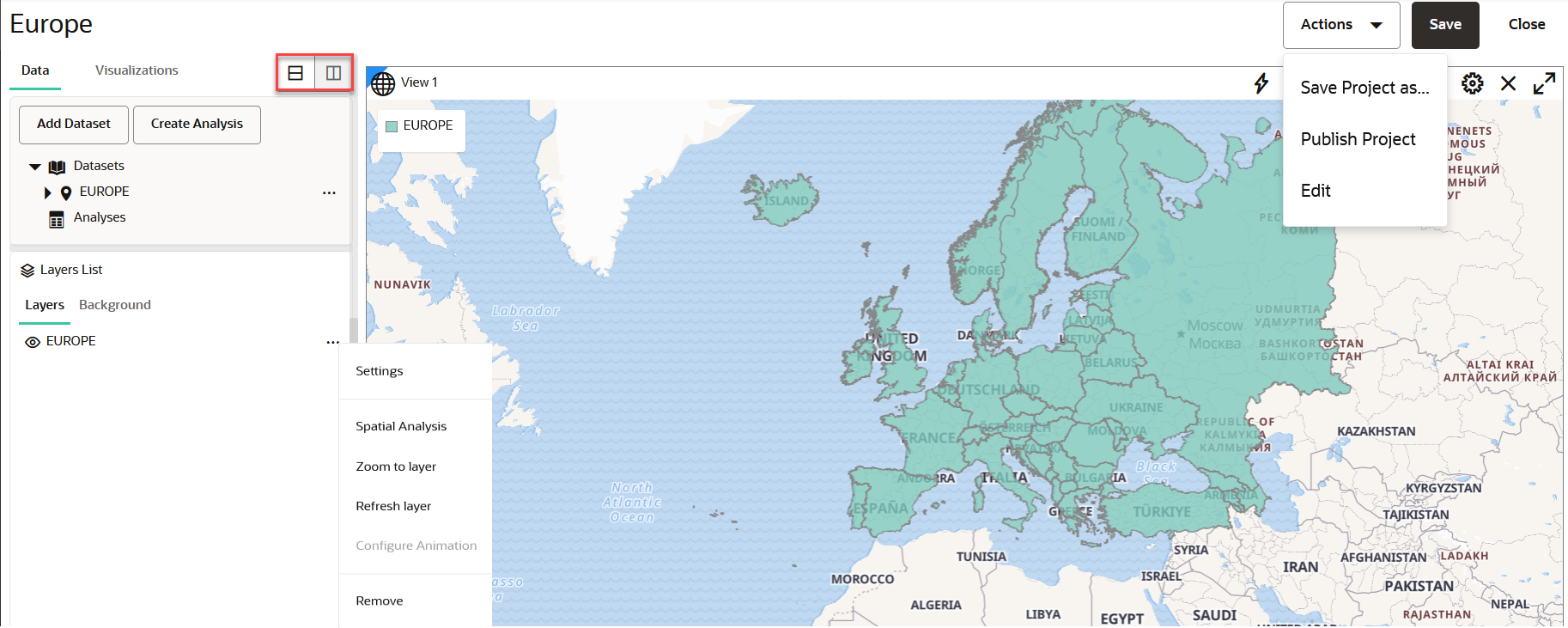Click the Analyses table icon
This screenshot has height=628, width=1568.
(x=57, y=219)
